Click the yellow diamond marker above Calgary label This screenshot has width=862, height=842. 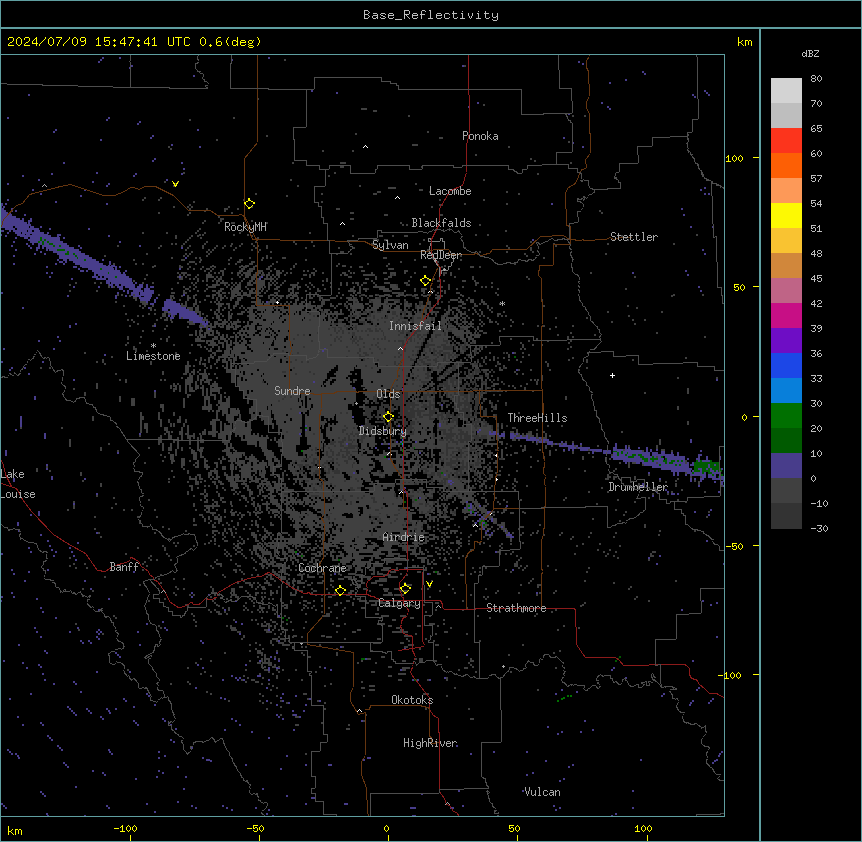coord(405,589)
